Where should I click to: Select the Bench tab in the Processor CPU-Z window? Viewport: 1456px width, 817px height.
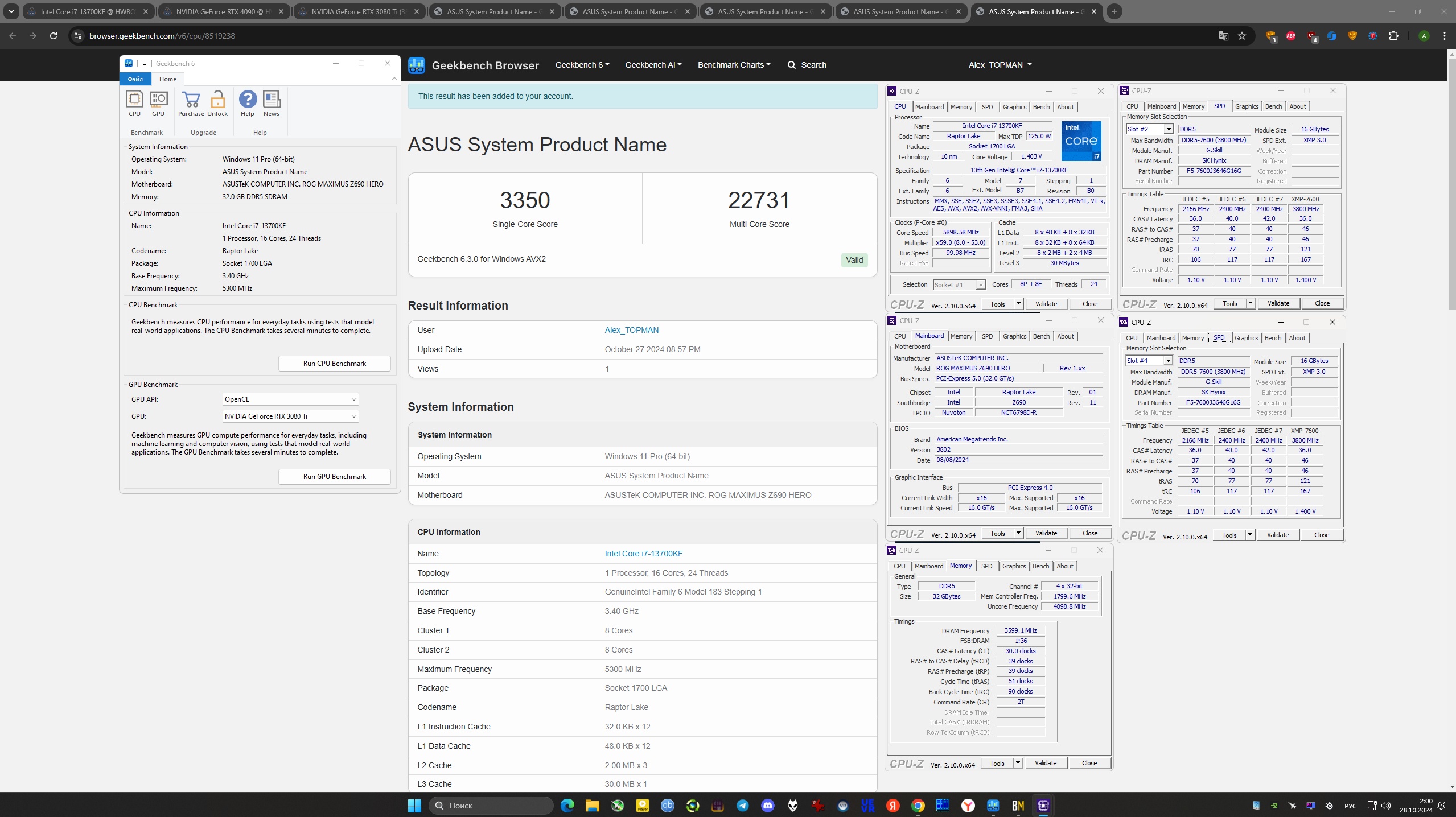tap(1041, 107)
